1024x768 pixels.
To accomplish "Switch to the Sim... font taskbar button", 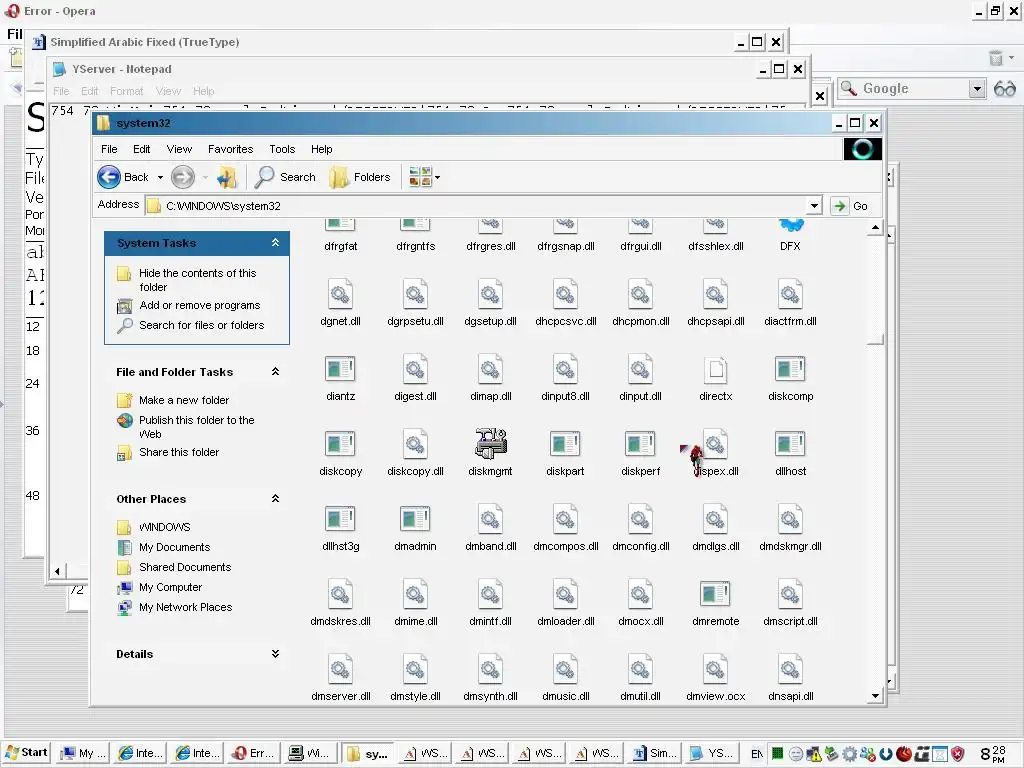I will 655,753.
